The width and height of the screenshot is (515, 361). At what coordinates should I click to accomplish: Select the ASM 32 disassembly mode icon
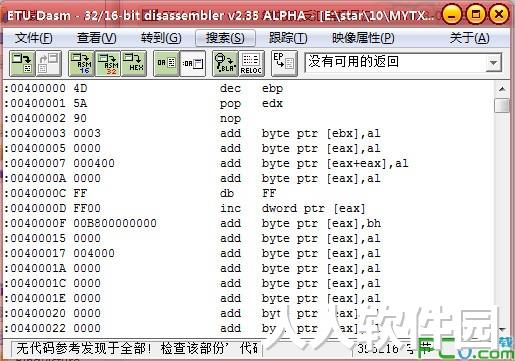[108, 63]
